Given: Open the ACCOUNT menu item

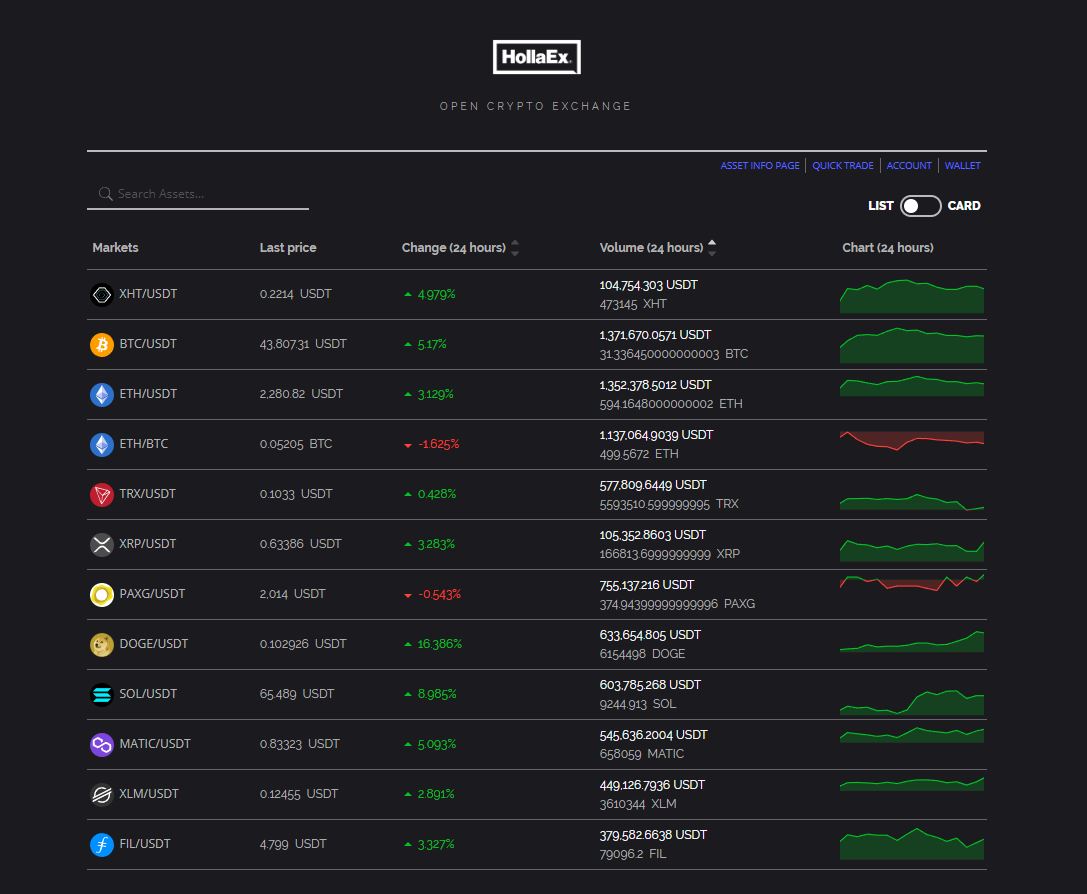Looking at the screenshot, I should 908,165.
